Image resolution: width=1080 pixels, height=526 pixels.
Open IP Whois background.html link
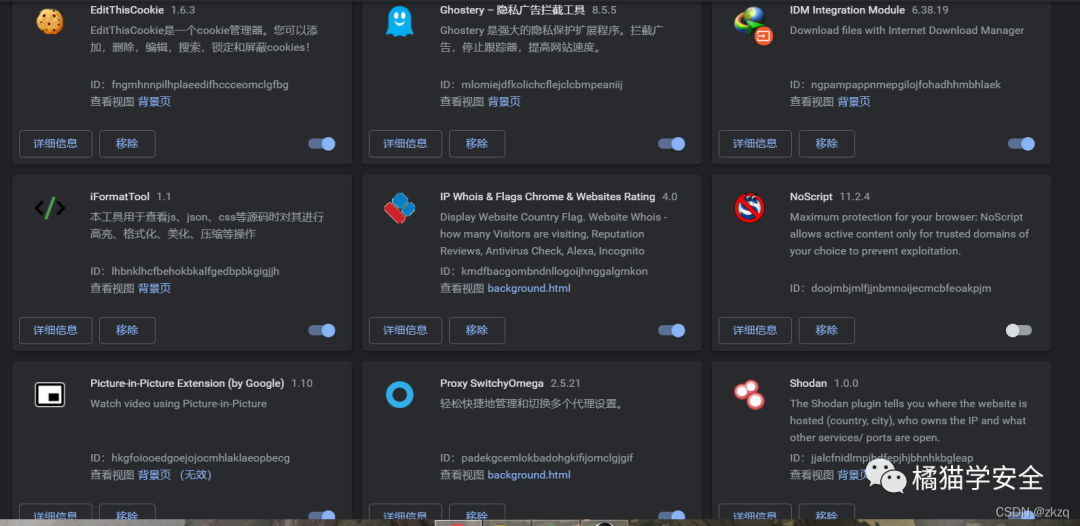coord(529,288)
